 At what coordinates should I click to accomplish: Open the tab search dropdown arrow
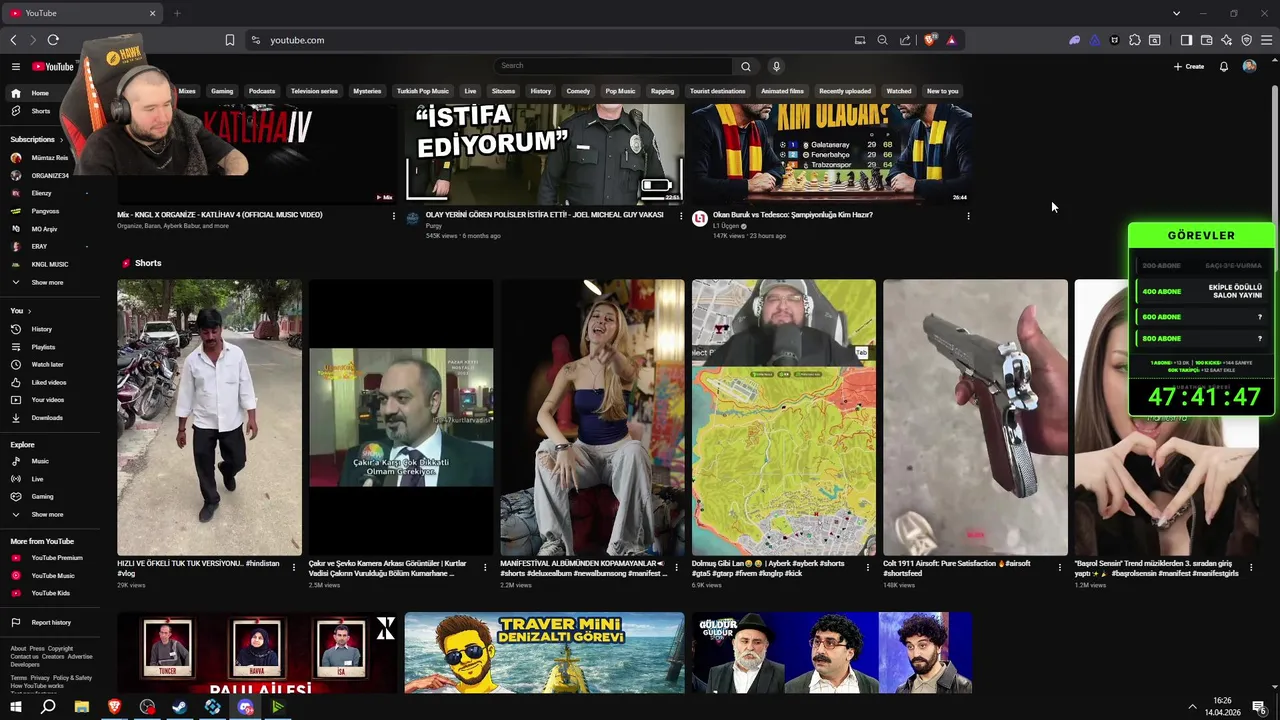pyautogui.click(x=1176, y=13)
